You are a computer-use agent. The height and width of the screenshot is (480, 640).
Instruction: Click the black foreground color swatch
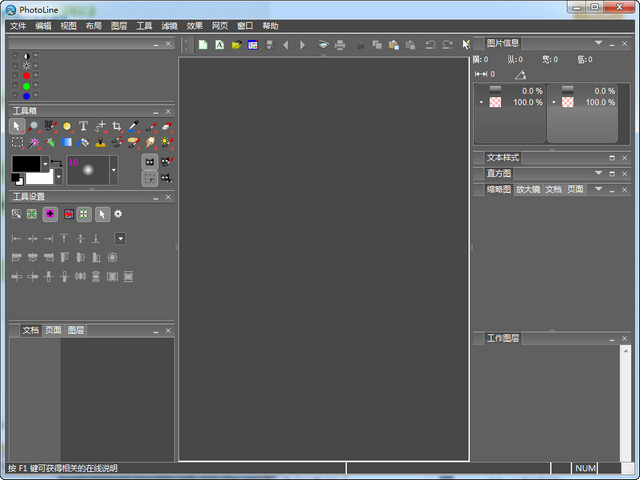coord(25,164)
